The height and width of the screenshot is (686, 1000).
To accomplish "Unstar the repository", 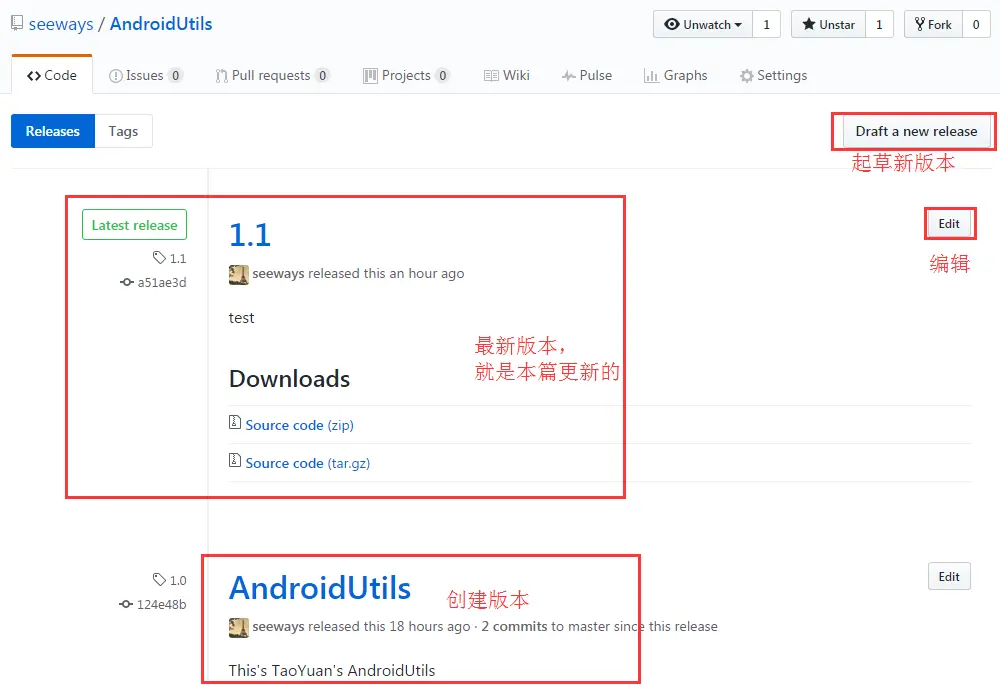I will [x=828, y=24].
